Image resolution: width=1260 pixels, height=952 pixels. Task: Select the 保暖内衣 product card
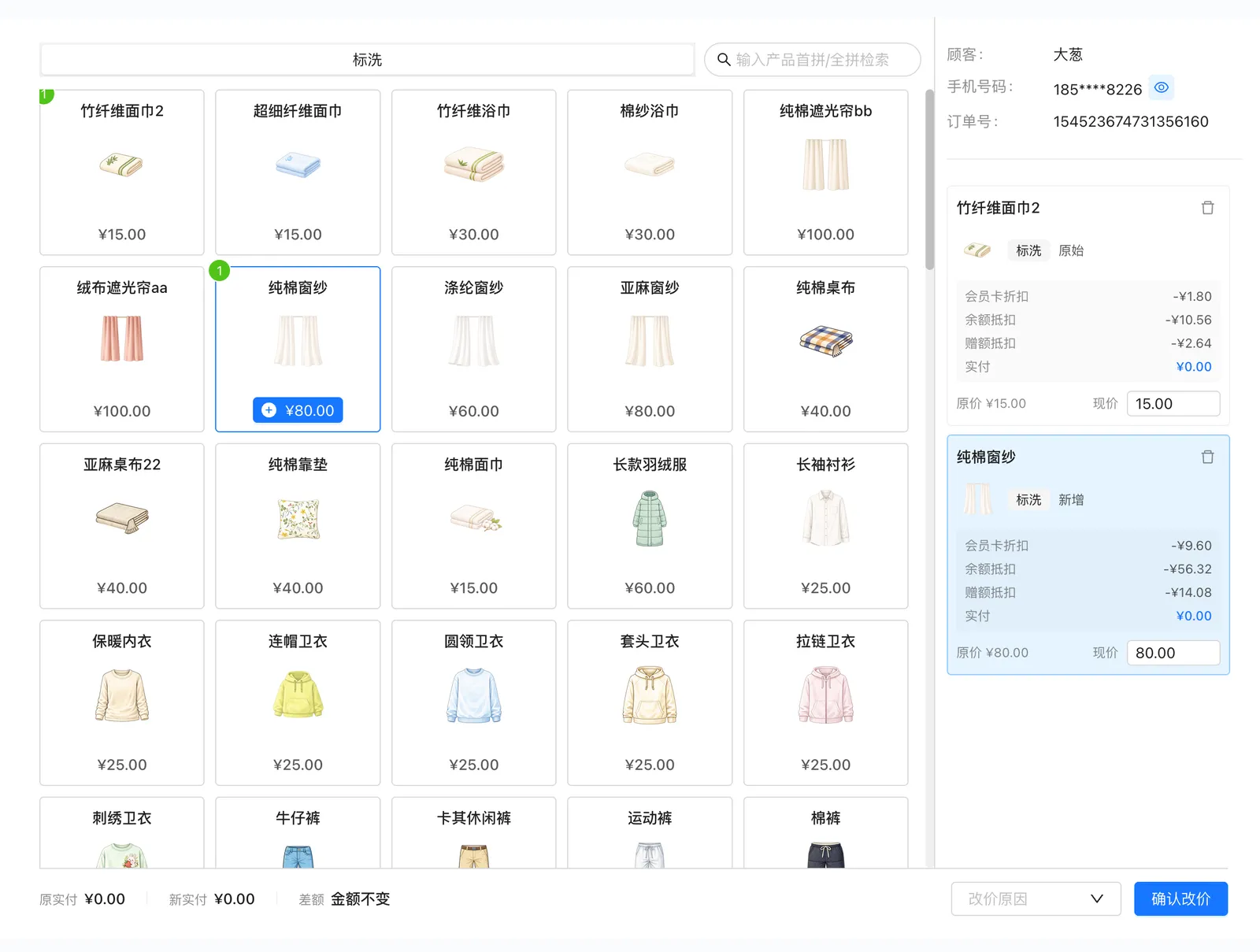click(122, 702)
